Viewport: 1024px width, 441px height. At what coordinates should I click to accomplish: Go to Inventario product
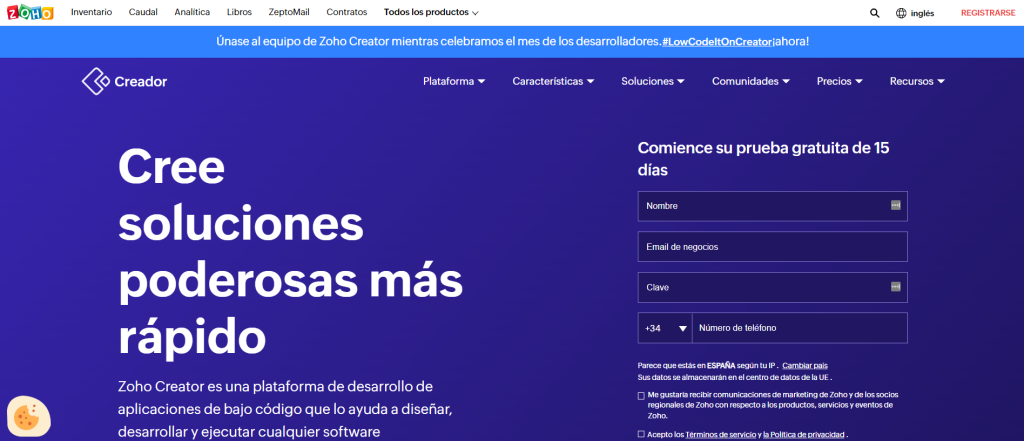click(91, 12)
